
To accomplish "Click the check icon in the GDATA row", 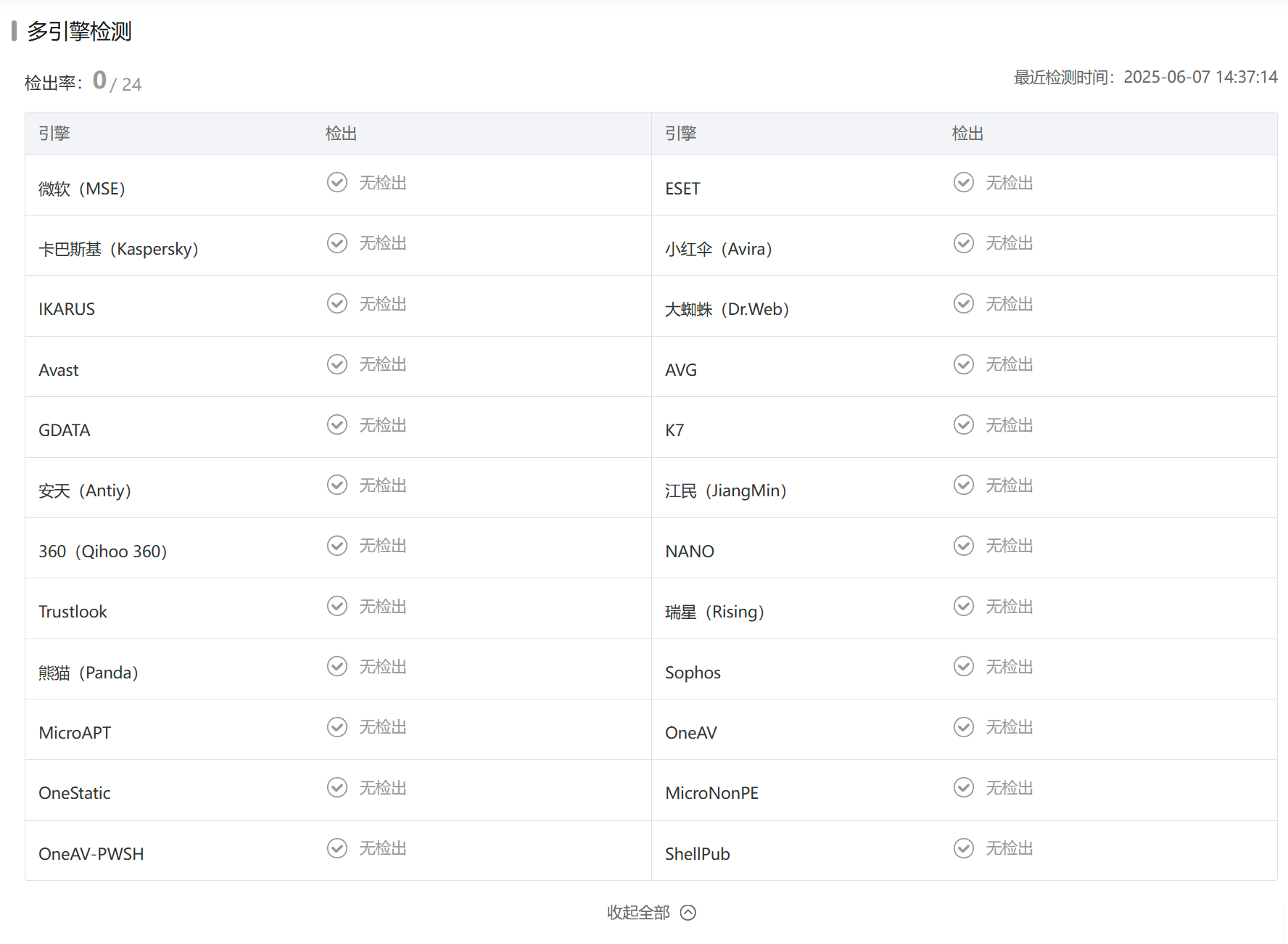I will (x=337, y=424).
